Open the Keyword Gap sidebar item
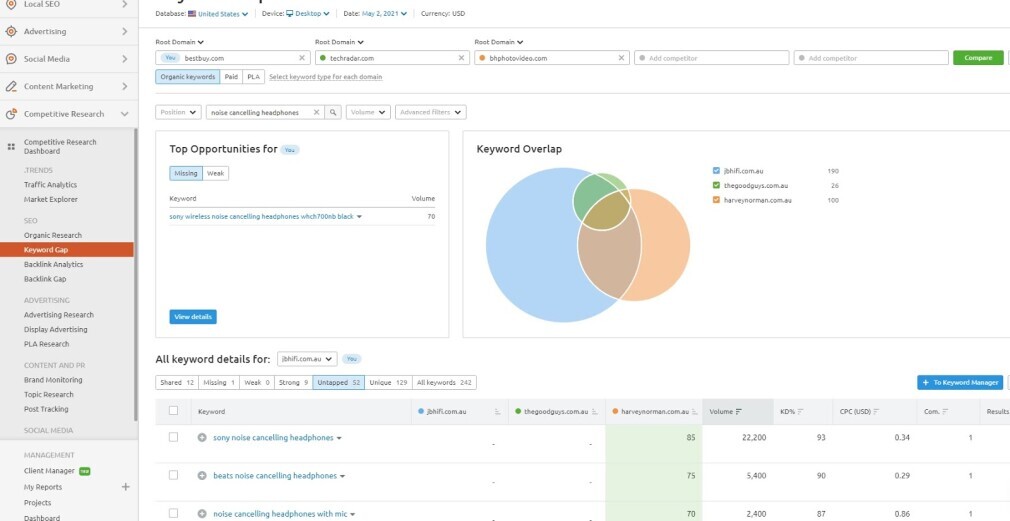Viewport: 1010px width, 521px height. (67, 250)
